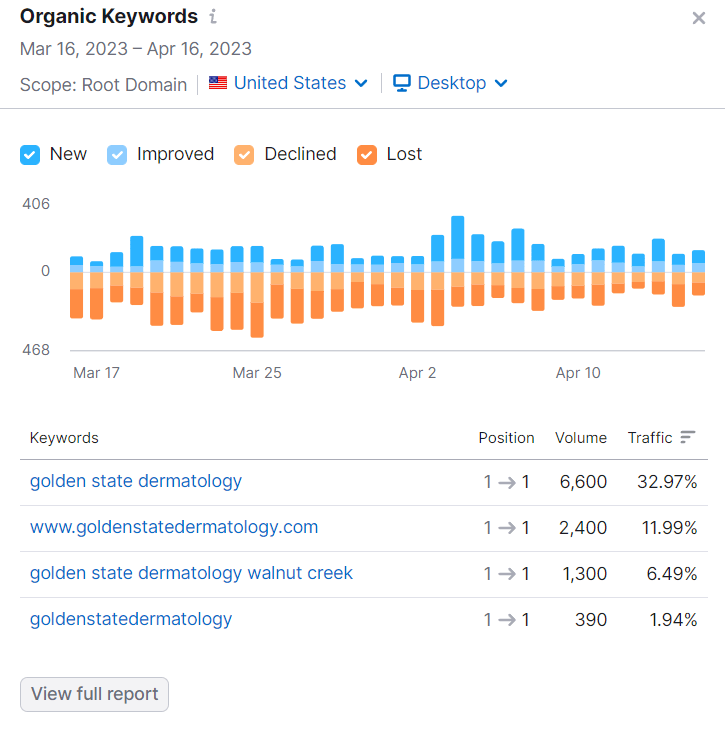This screenshot has height=732, width=725.
Task: Close the Organic Keywords panel
Action: coord(698,18)
